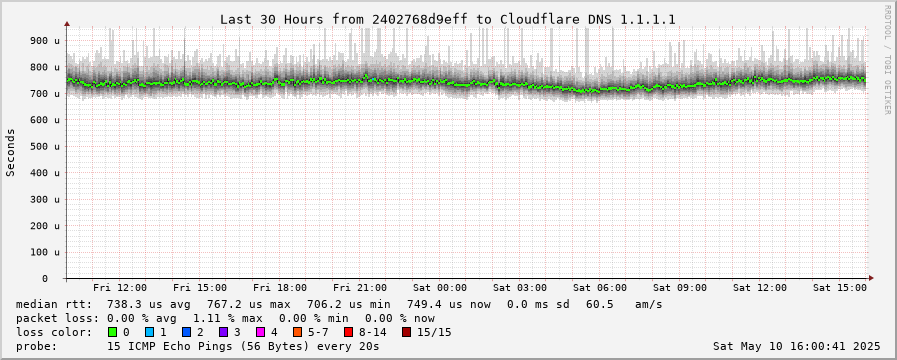Viewport: 897px width, 360px height.
Task: Click the Fri 18:00 time axis label
Action: [280, 288]
